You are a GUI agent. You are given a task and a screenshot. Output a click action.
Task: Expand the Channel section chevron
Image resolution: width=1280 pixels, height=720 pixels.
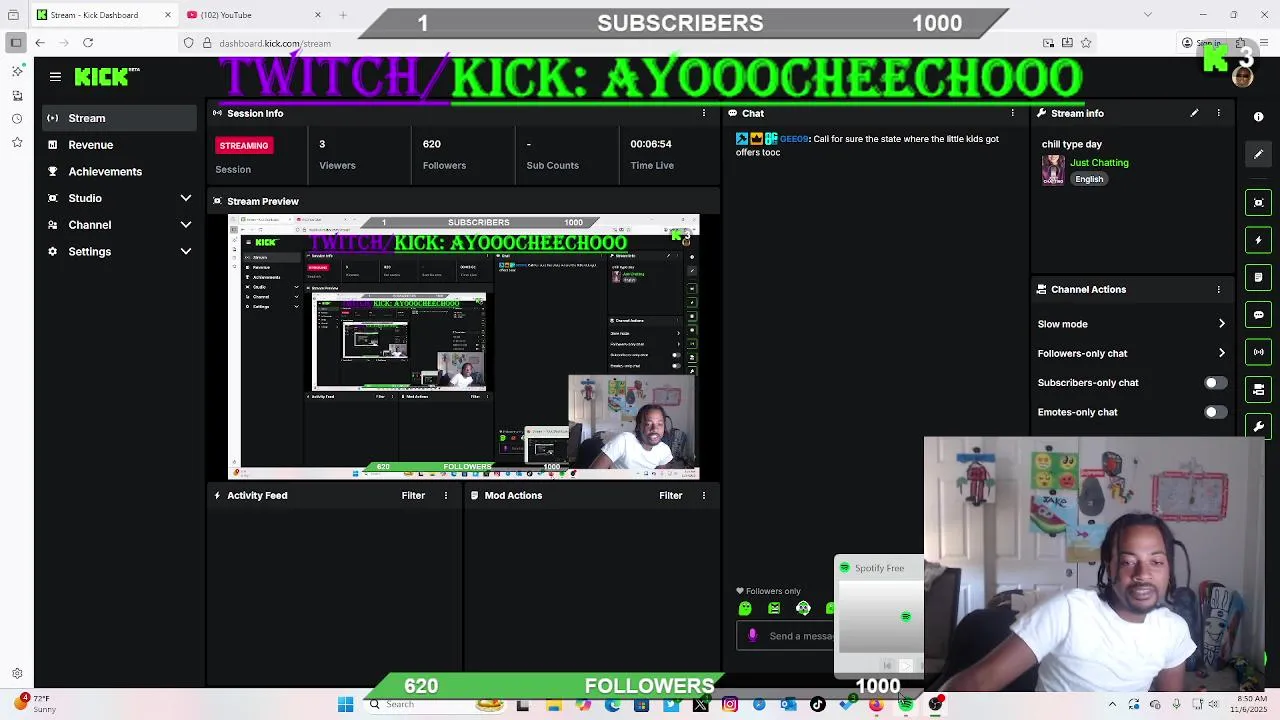pos(185,225)
